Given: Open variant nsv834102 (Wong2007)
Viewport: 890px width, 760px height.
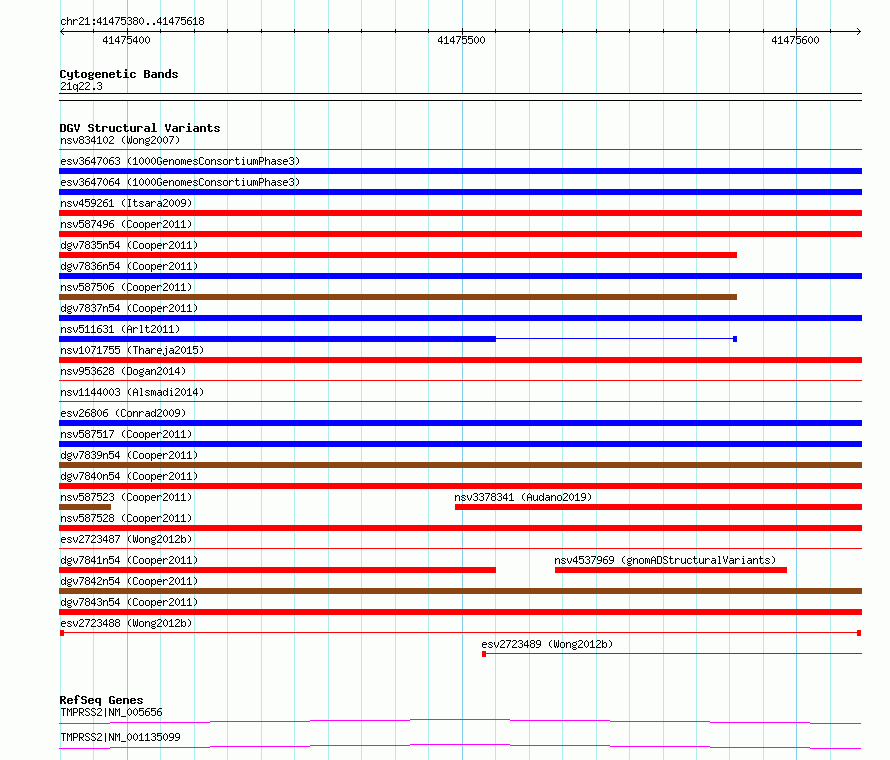Looking at the screenshot, I should 120,140.
